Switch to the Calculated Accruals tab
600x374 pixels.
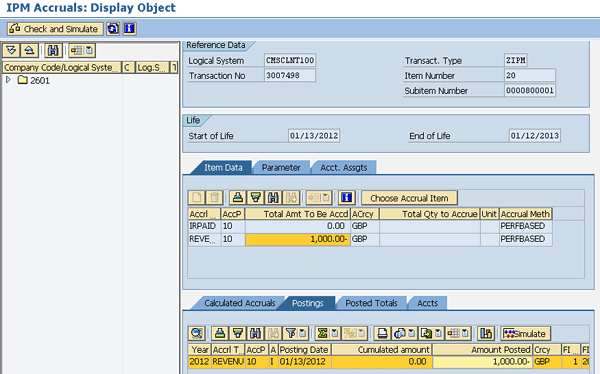240,303
